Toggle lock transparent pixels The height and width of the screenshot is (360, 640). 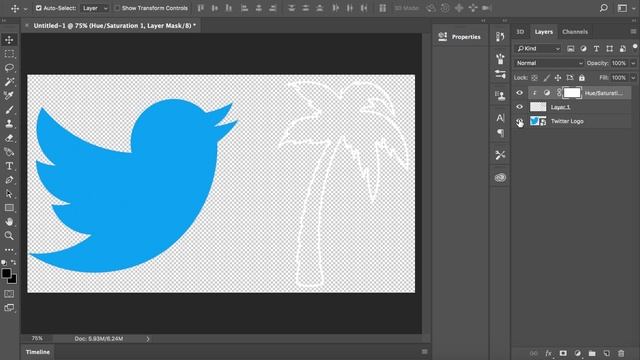click(x=534, y=78)
